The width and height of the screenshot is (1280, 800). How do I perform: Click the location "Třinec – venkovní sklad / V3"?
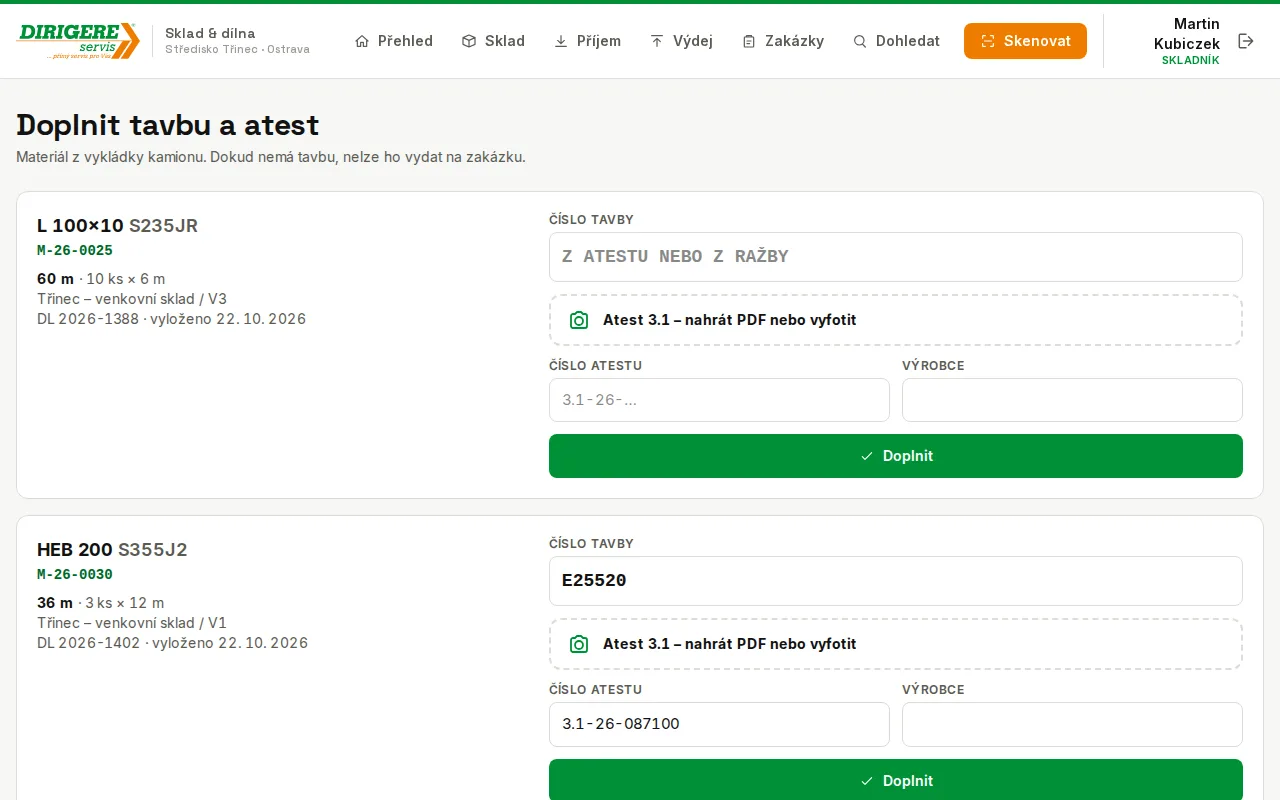pos(132,299)
